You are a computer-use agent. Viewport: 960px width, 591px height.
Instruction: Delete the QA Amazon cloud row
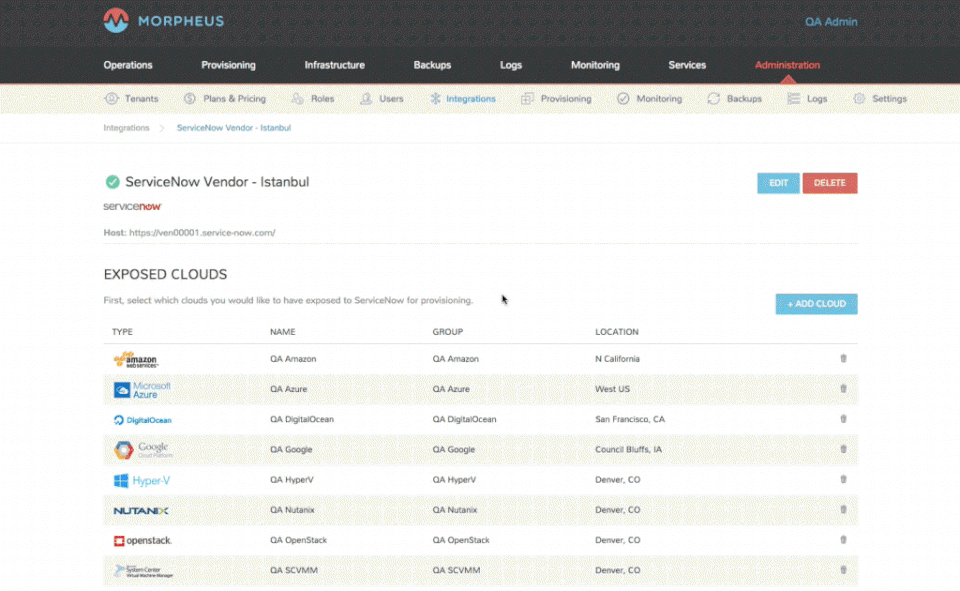[x=843, y=358]
